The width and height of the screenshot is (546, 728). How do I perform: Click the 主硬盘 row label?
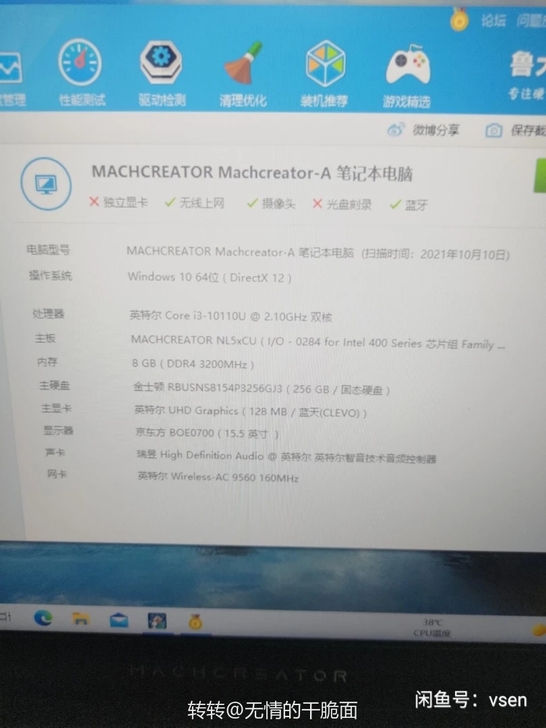coord(54,385)
